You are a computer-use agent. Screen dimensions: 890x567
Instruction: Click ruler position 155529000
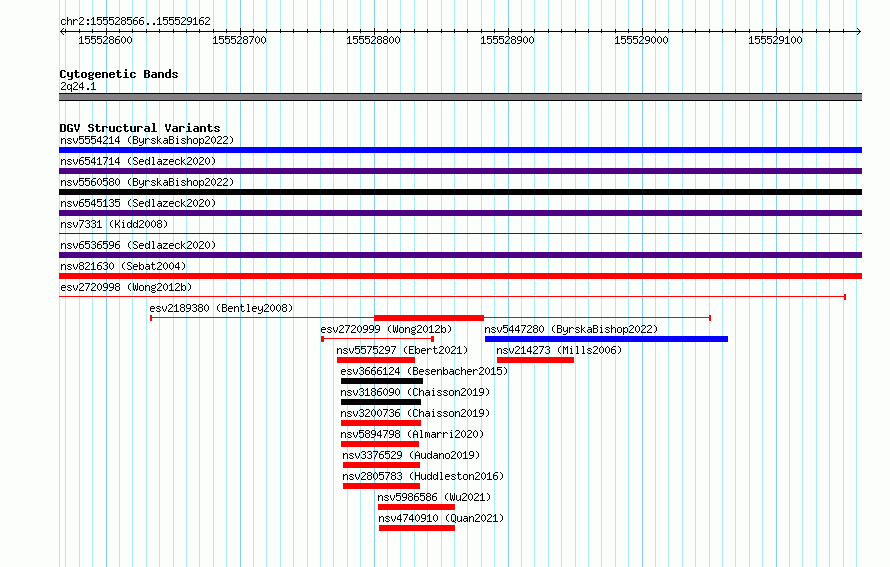click(641, 40)
